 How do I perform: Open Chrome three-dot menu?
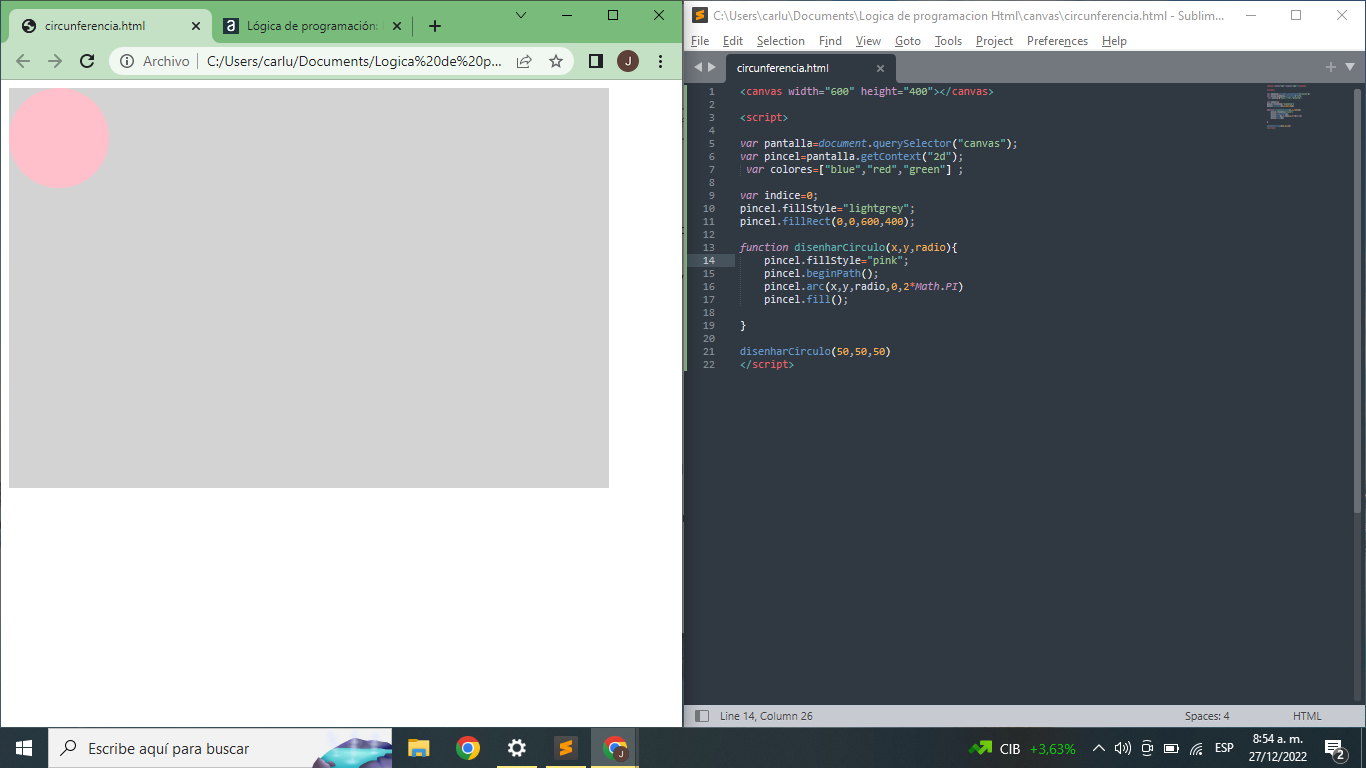coord(660,61)
